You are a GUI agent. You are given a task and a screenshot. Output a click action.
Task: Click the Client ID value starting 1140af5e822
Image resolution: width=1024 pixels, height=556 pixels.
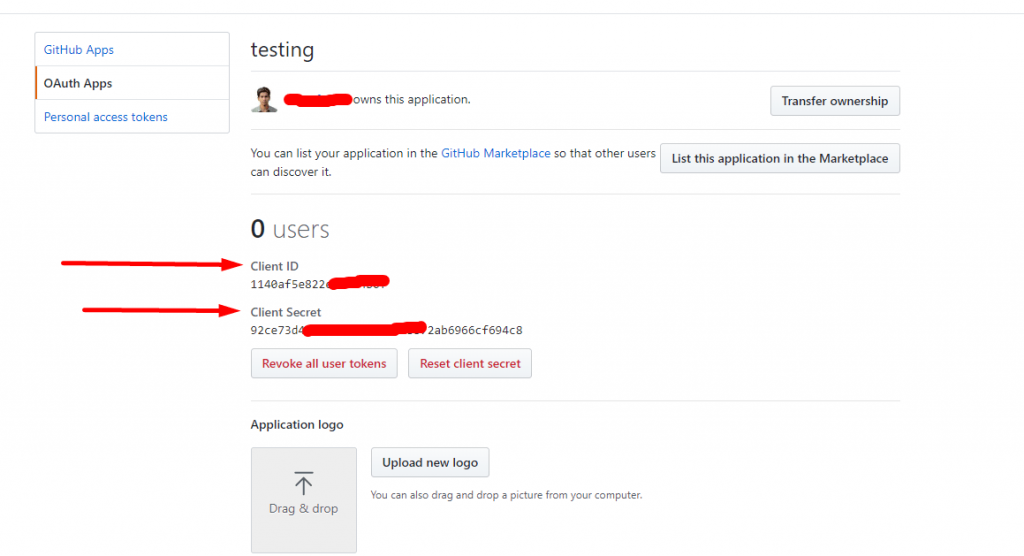320,284
